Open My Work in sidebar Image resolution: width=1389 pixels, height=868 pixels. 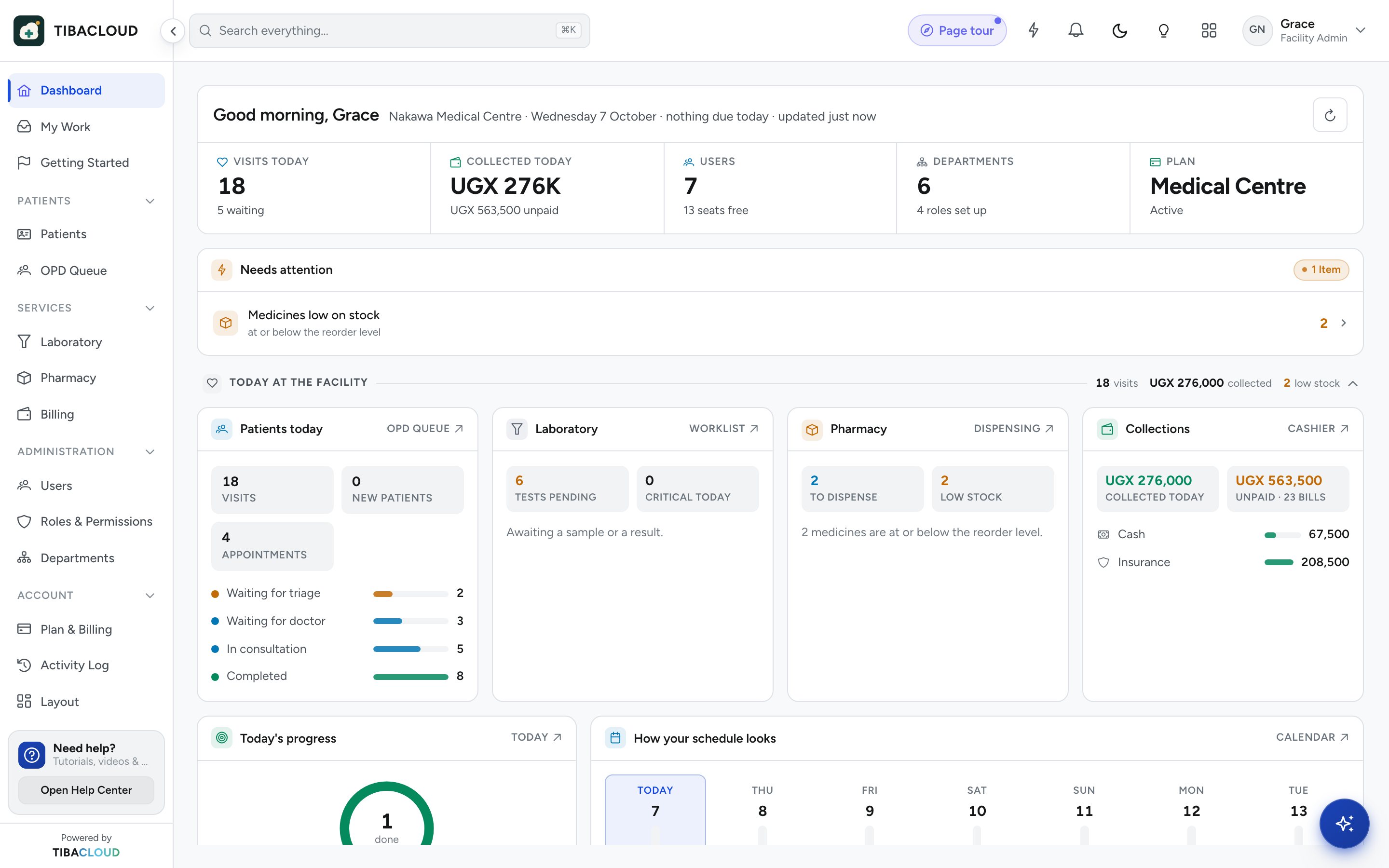point(86,127)
